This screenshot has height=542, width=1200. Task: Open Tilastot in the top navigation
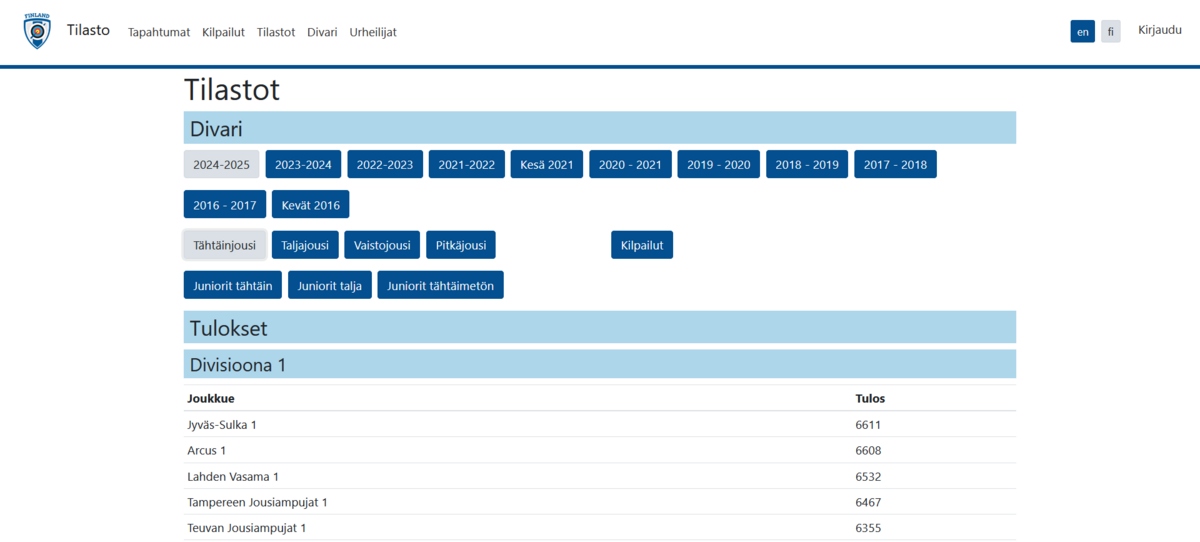[276, 32]
